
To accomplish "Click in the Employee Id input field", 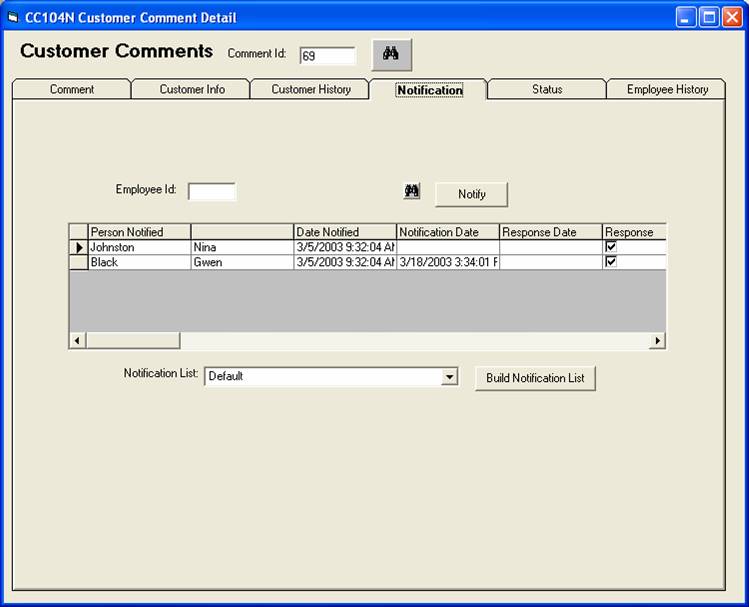I will click(212, 192).
